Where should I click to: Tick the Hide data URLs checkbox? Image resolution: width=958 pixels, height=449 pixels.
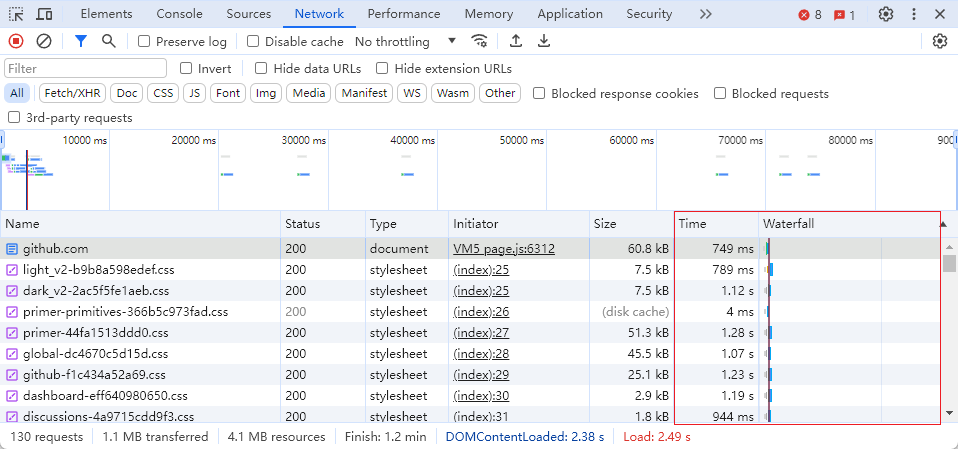click(262, 68)
